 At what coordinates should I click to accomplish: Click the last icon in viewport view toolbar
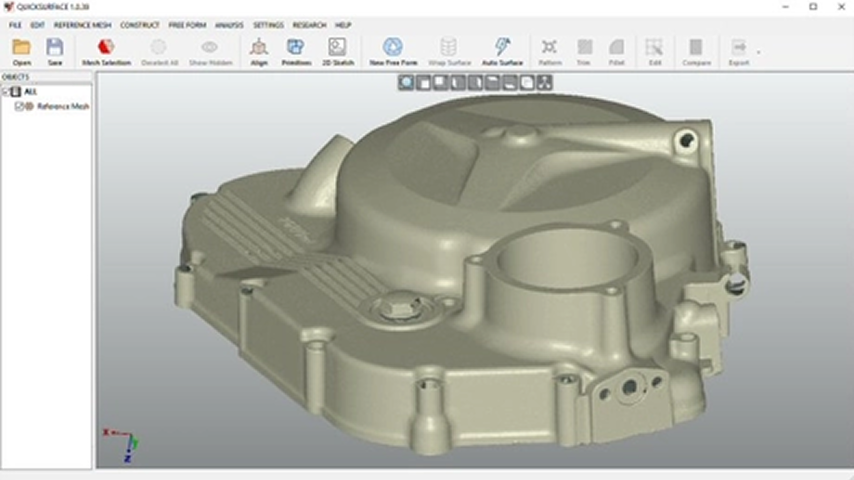click(544, 83)
